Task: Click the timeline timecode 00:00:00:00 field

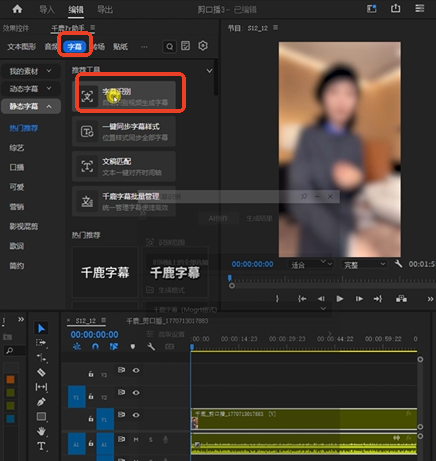Action: (x=94, y=334)
